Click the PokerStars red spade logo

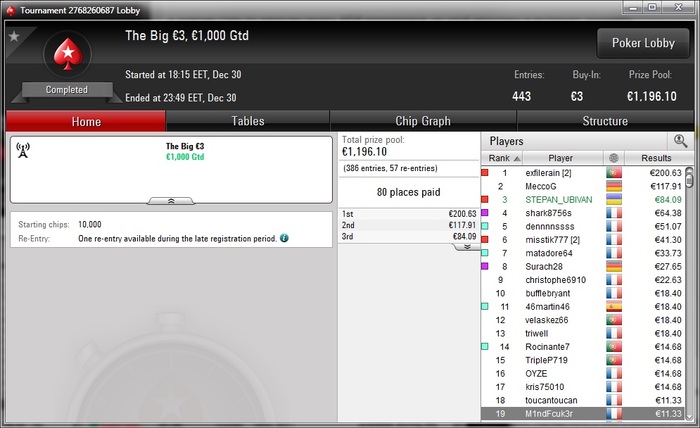coord(68,54)
